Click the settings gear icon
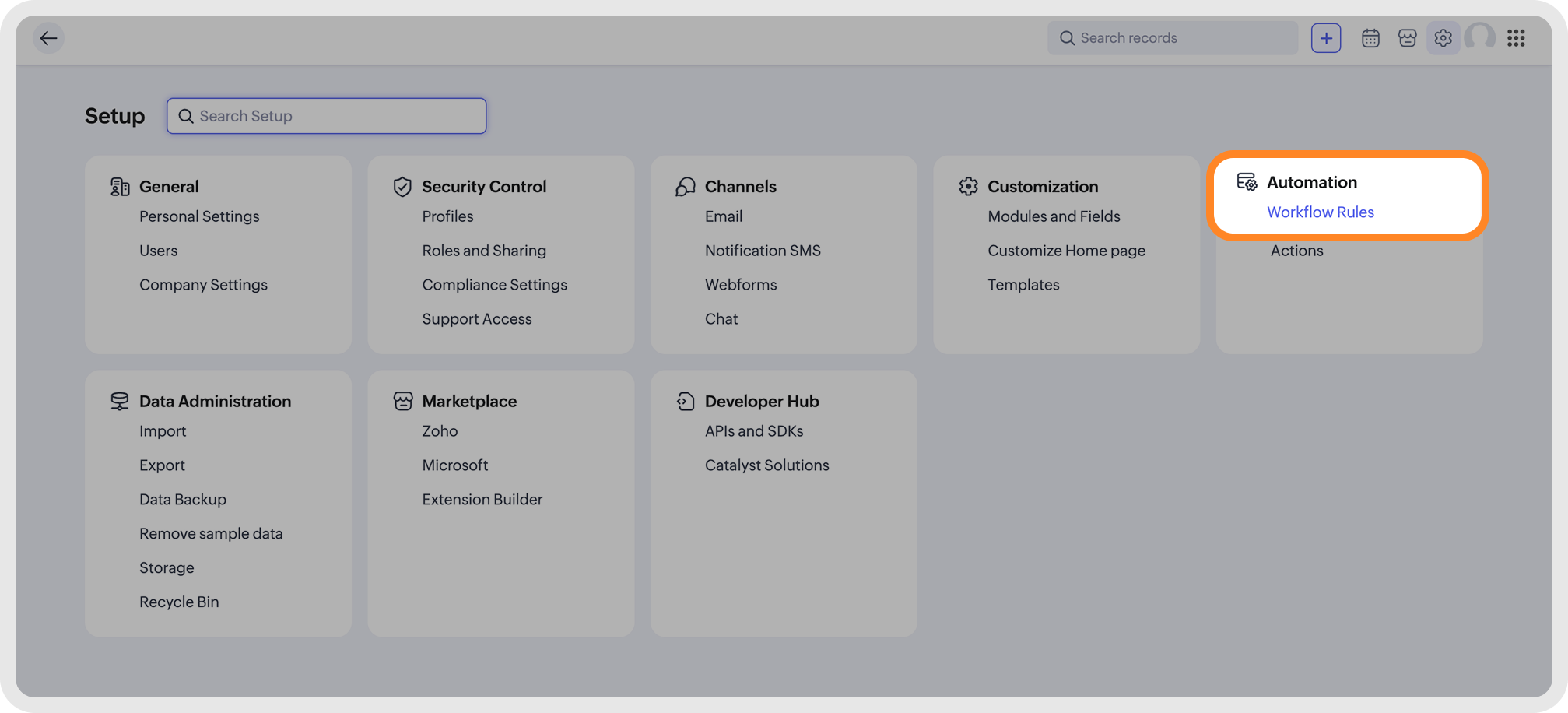 tap(1443, 38)
